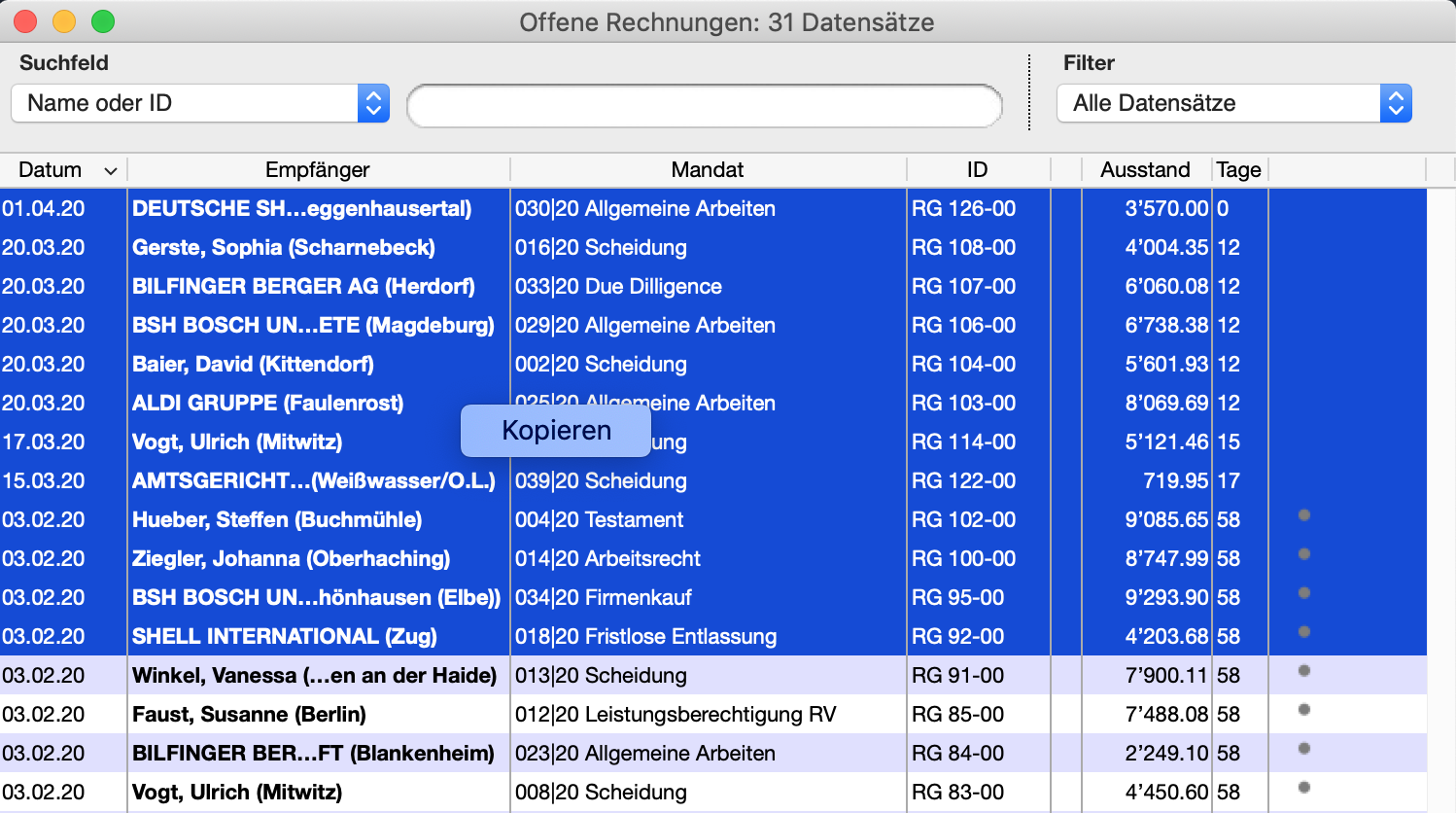Click mandate 033|20 Due Dilligence
Screen dimensions: 1456x813
click(x=618, y=287)
